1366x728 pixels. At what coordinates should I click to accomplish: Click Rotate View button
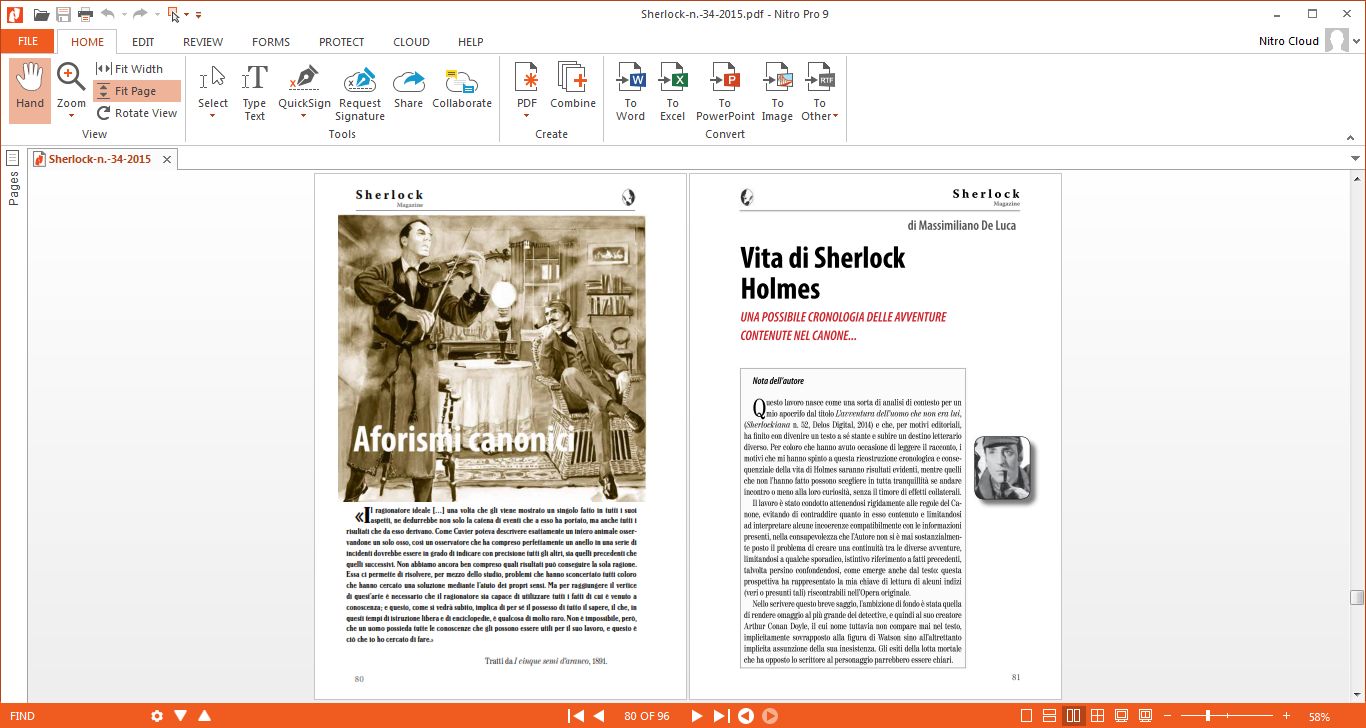coord(137,113)
